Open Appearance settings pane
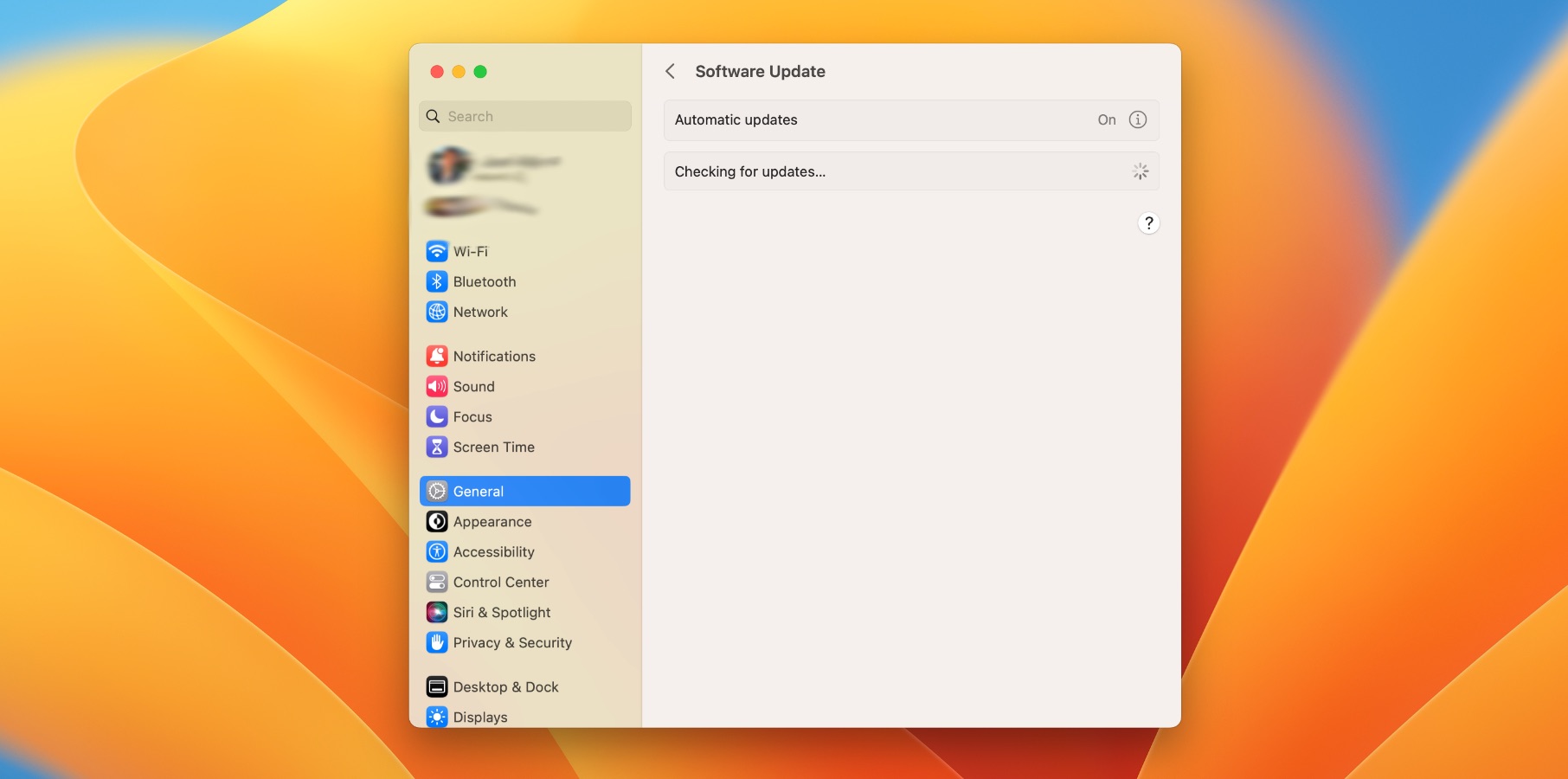The image size is (1568, 779). (x=492, y=521)
